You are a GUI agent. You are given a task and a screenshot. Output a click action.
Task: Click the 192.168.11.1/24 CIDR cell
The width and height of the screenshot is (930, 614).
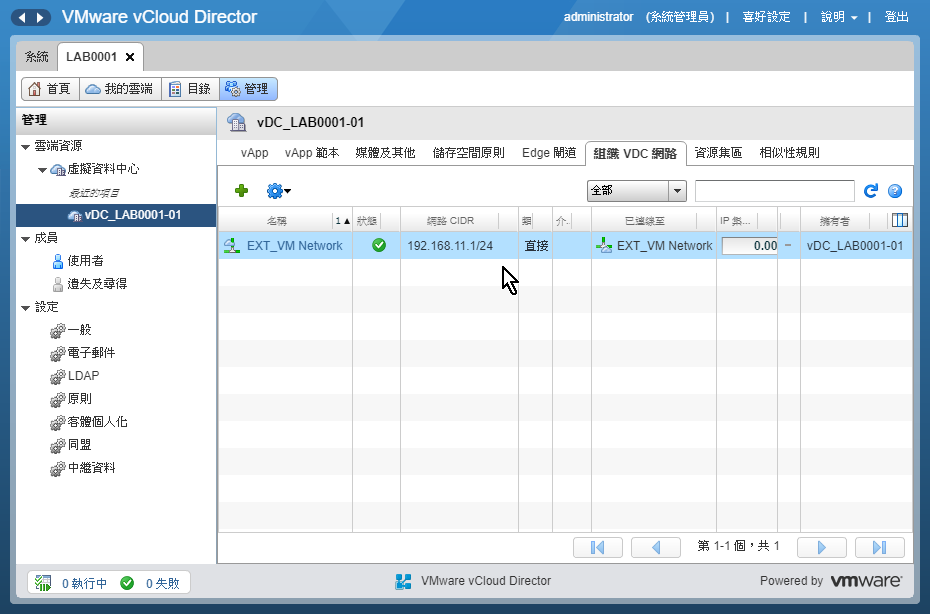450,246
